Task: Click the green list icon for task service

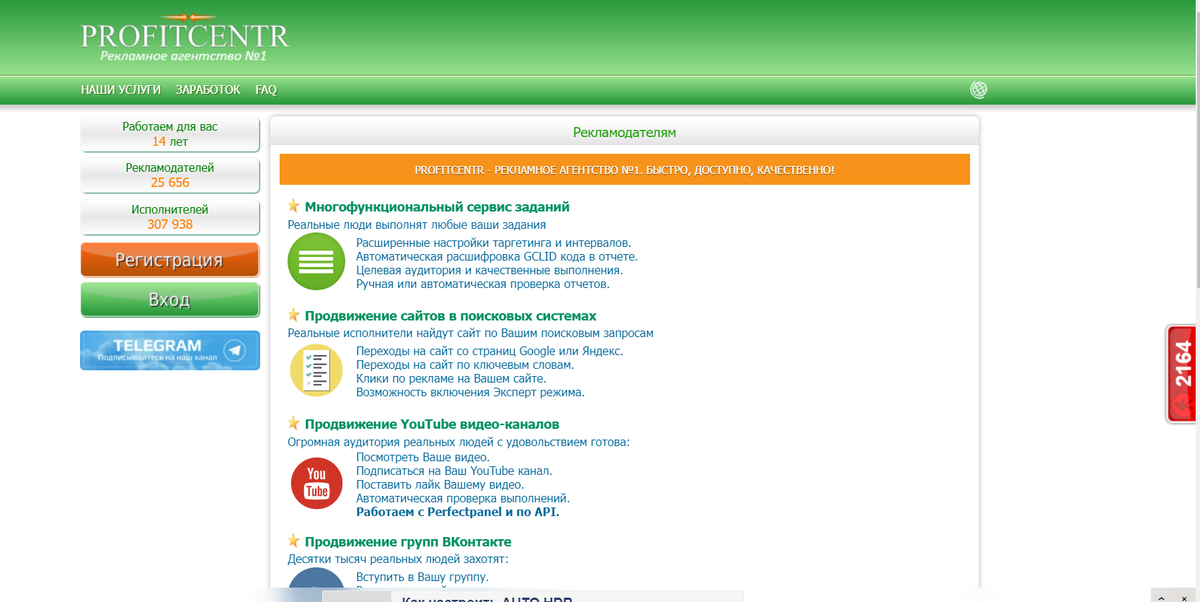Action: [316, 264]
